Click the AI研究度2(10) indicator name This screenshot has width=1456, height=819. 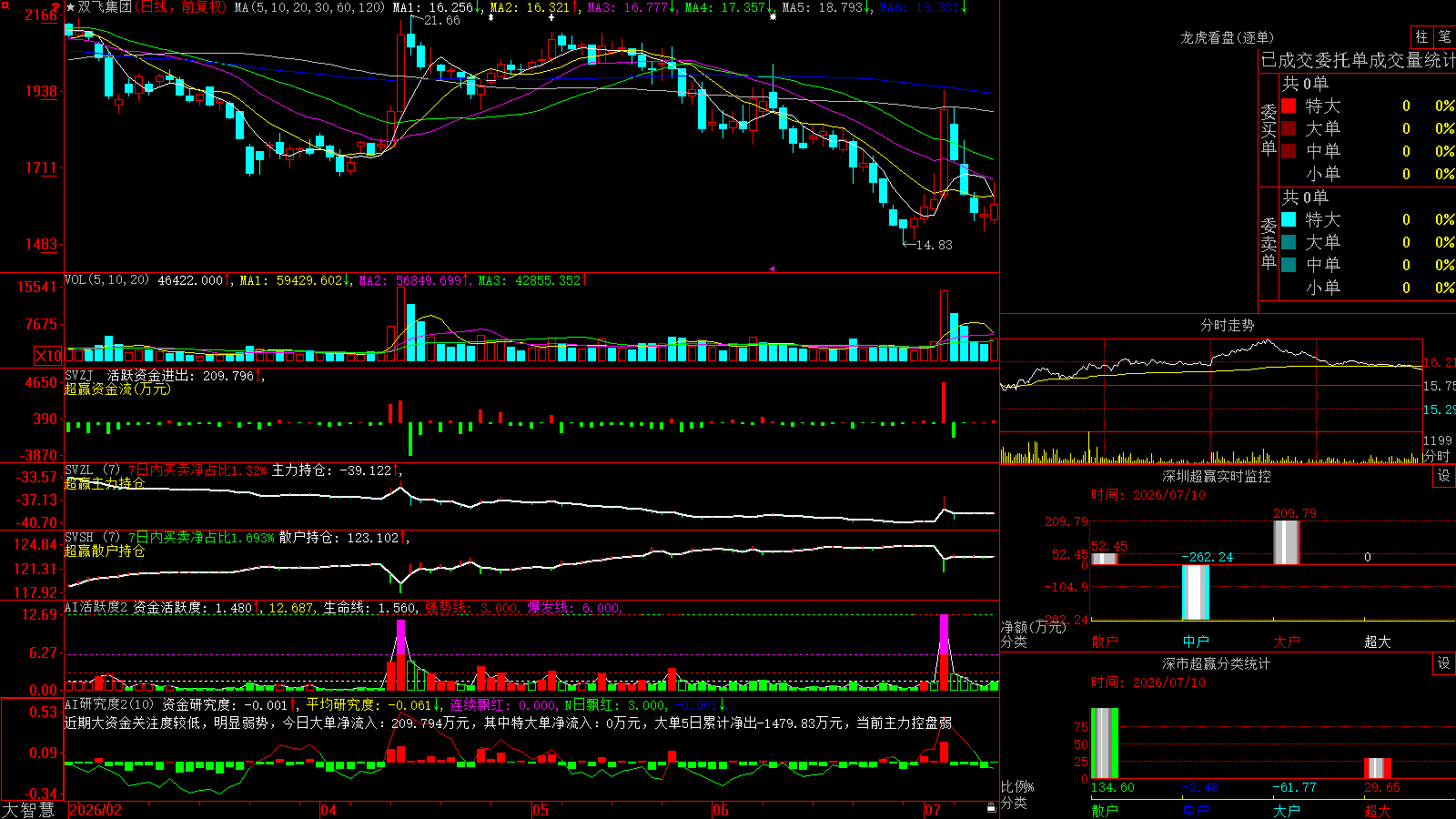[x=109, y=704]
